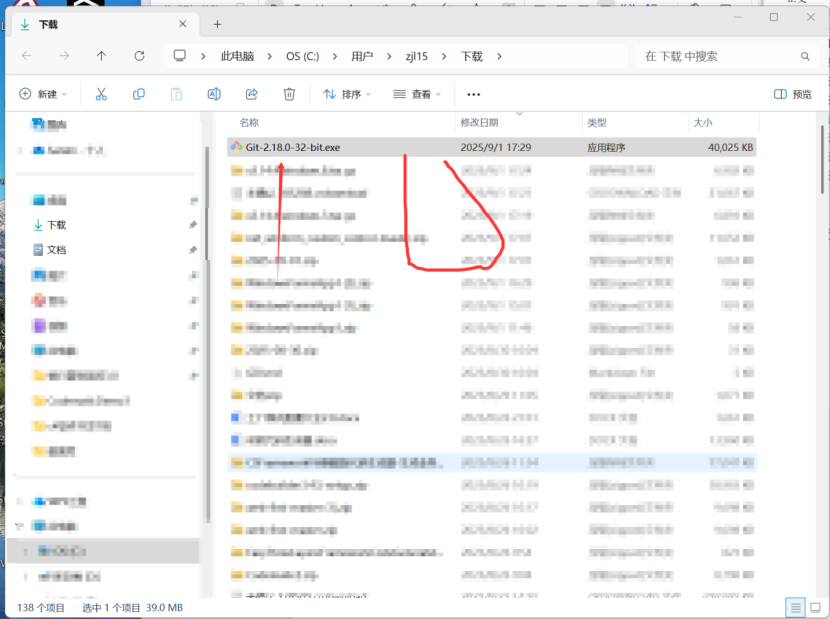Click 应用程序 type cell
The height and width of the screenshot is (619, 830).
click(x=606, y=147)
